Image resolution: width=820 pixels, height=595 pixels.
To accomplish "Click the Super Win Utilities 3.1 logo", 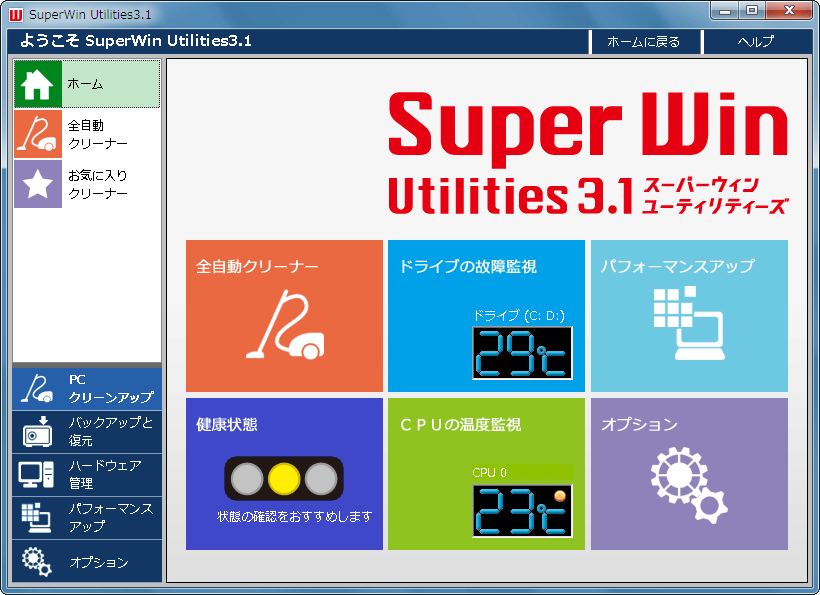I will click(588, 154).
